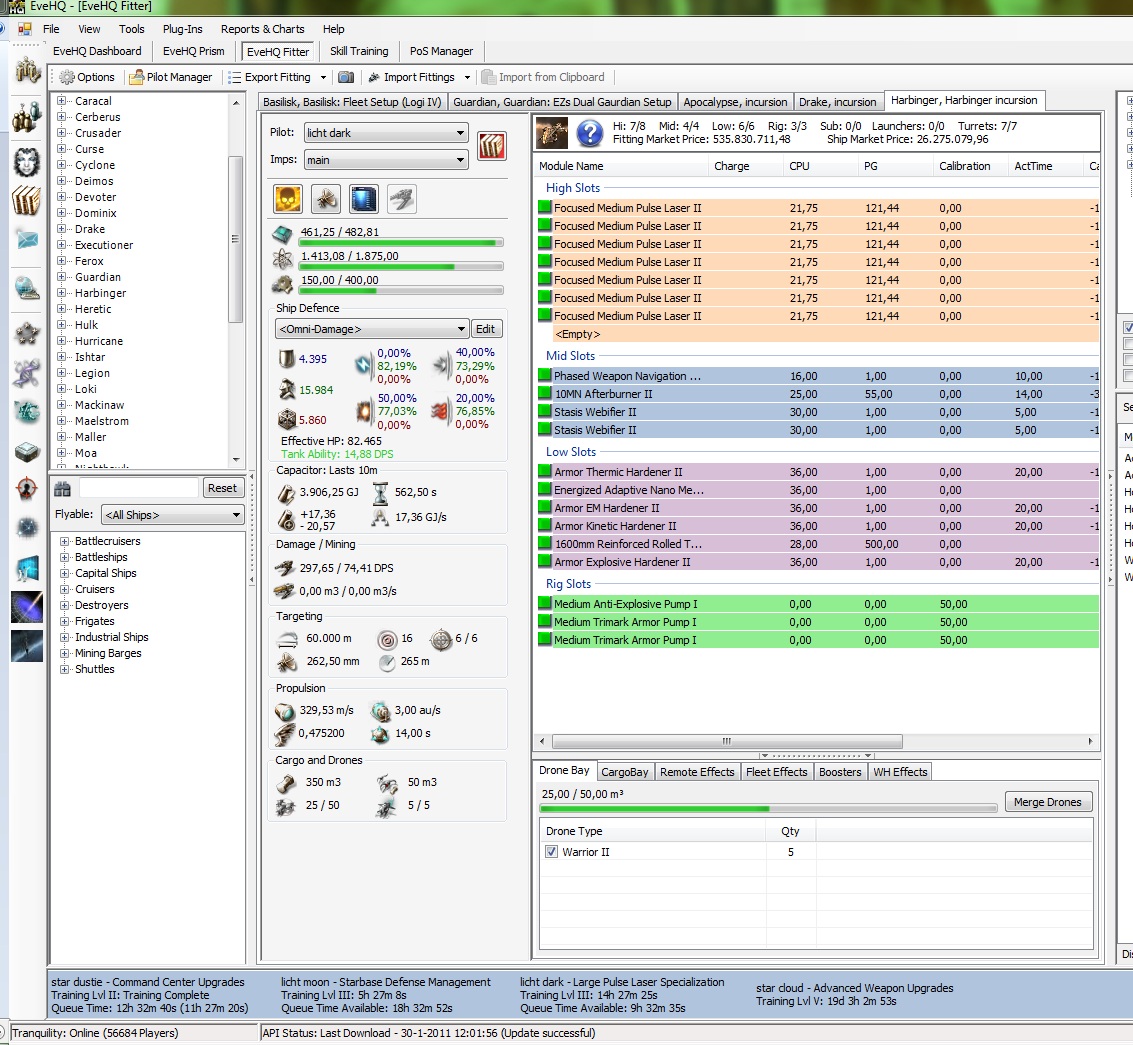Toggle the Armor EM Hardener II status square
Viewport: 1133px width, 1045px height.
tap(545, 507)
